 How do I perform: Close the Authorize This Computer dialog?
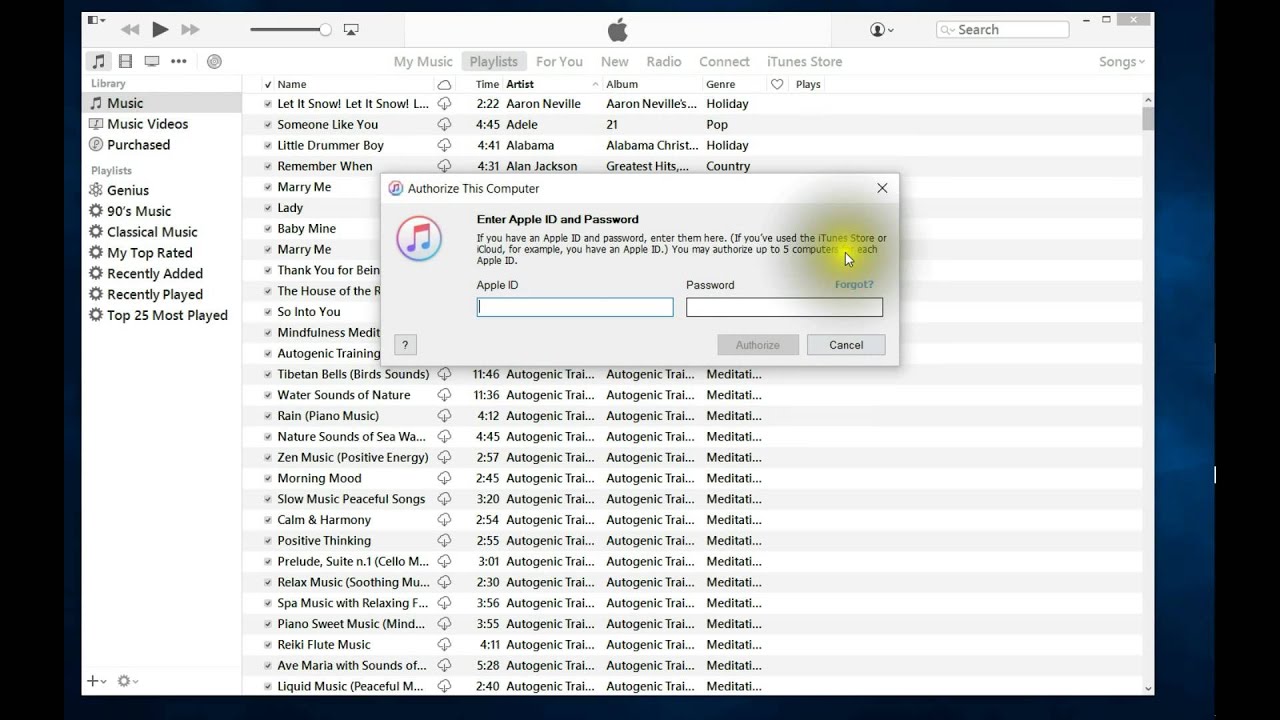click(x=882, y=188)
